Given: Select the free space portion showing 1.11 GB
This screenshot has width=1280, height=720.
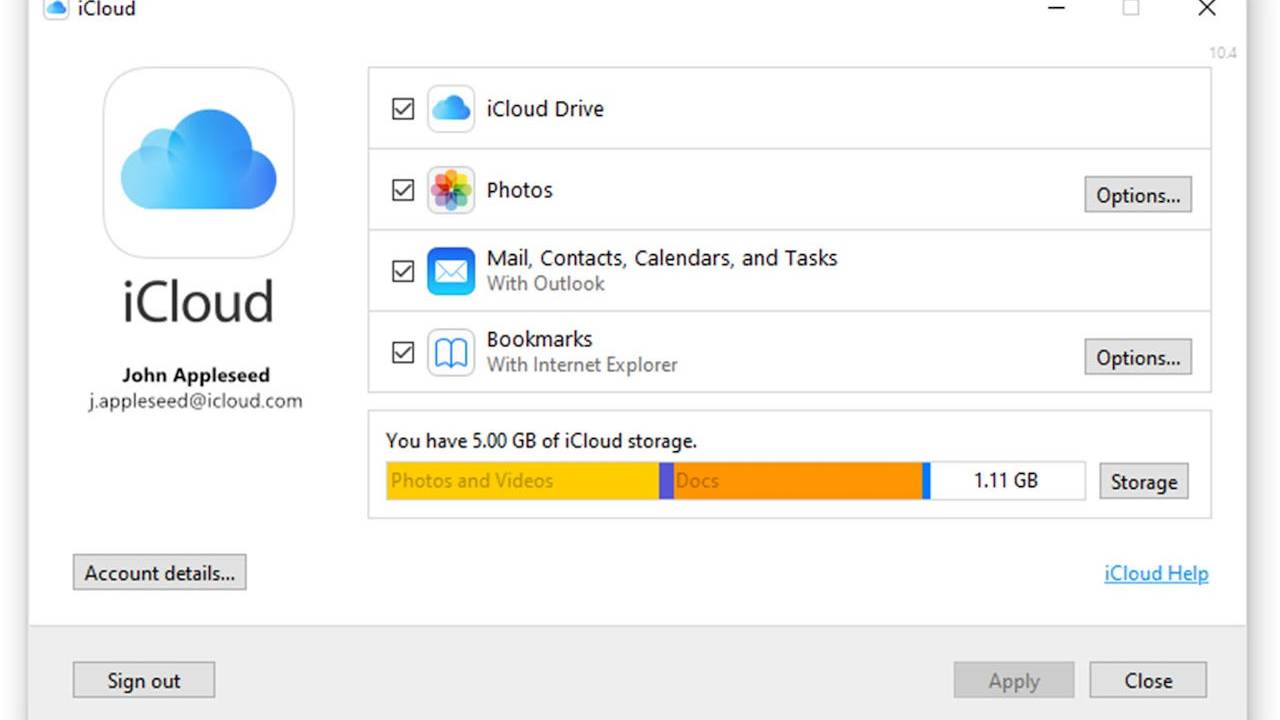Looking at the screenshot, I should point(1005,481).
